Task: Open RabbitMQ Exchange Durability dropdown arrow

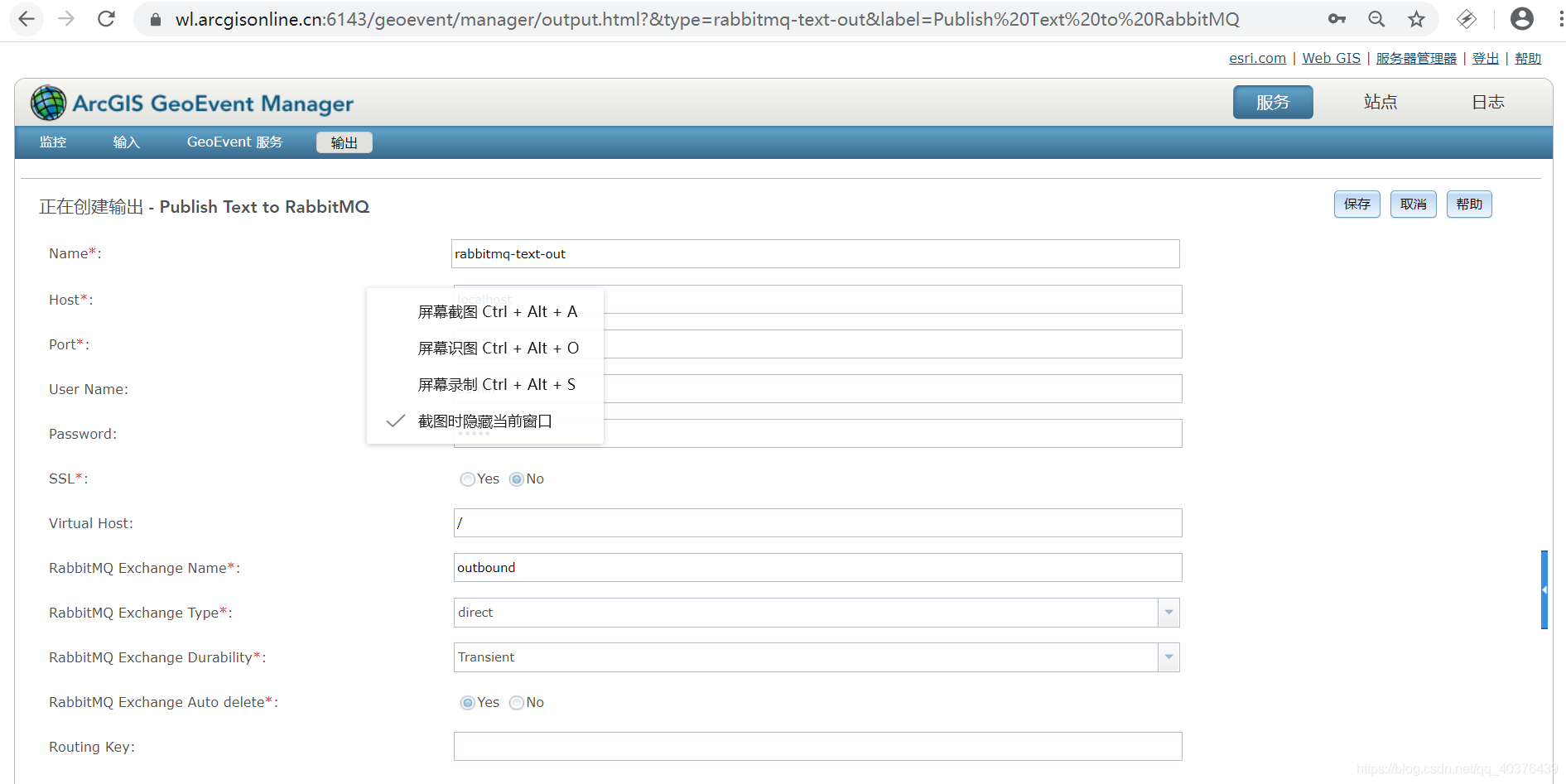Action: tap(1168, 657)
